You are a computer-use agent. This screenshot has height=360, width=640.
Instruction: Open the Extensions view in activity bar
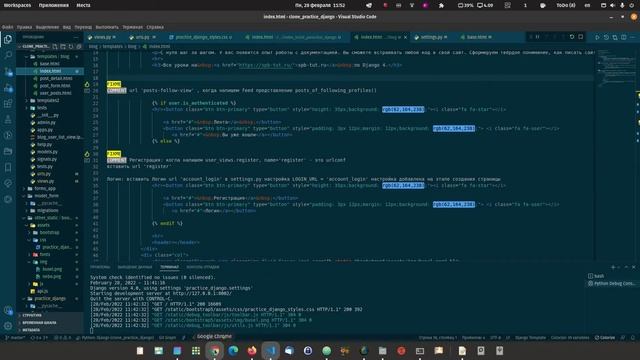tap(8, 104)
